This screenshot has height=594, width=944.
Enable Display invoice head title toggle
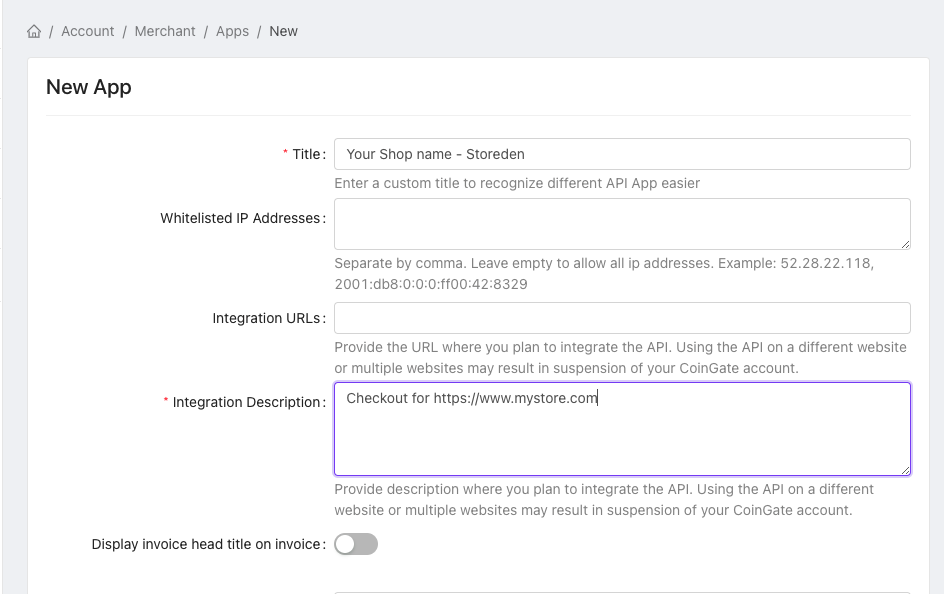[356, 544]
